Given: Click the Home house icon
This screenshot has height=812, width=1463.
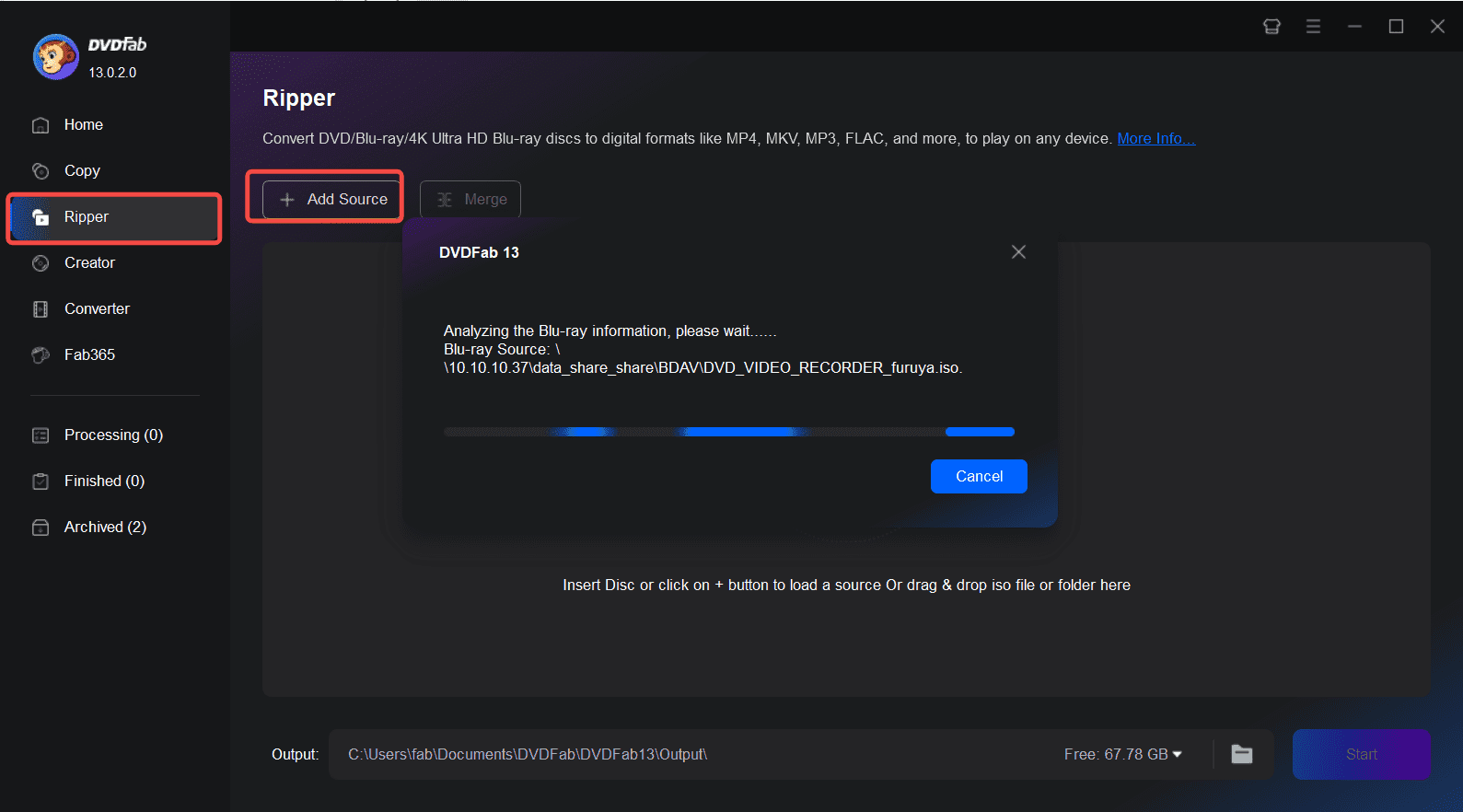Looking at the screenshot, I should (x=41, y=125).
